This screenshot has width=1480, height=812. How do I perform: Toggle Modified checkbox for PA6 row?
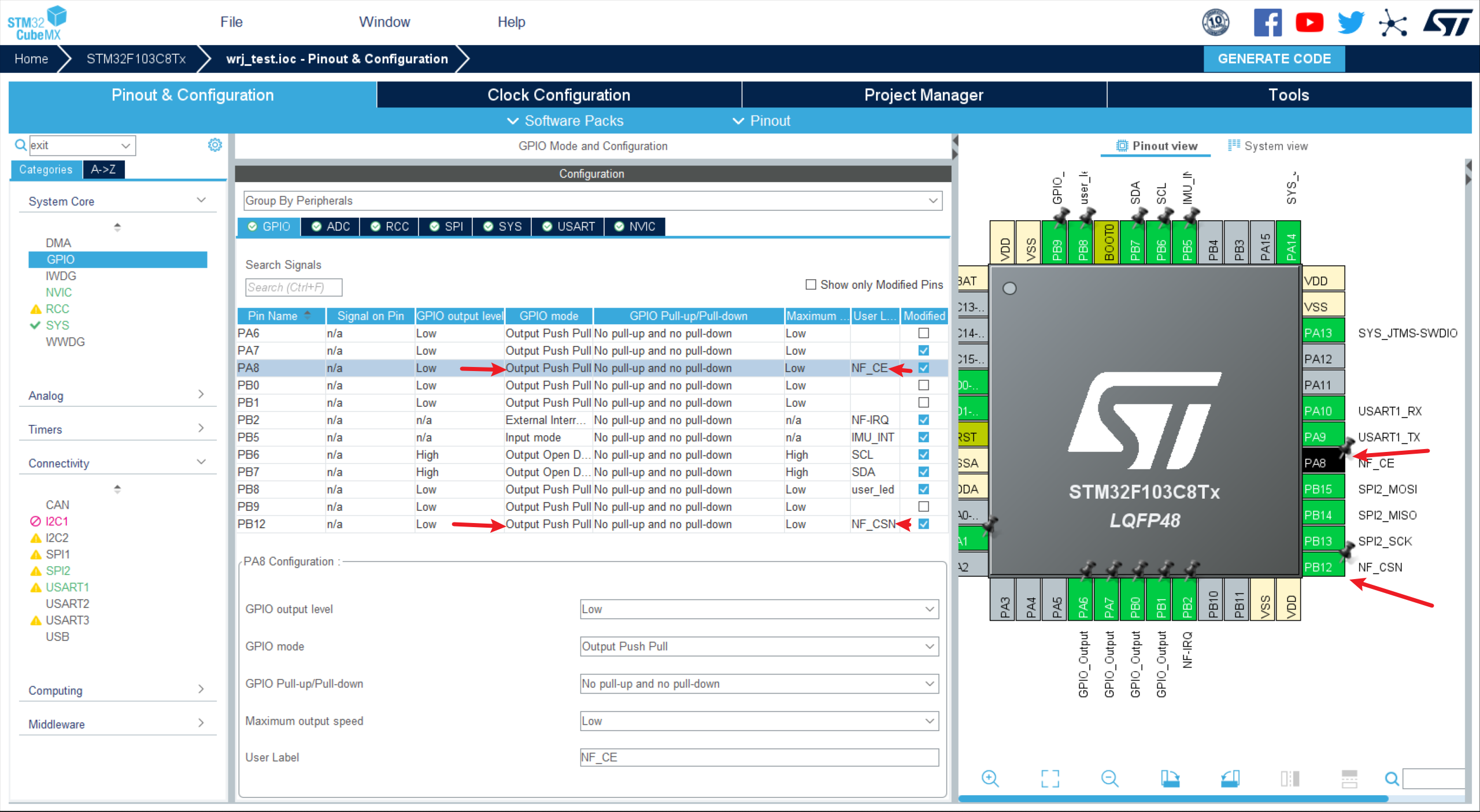pyautogui.click(x=924, y=333)
